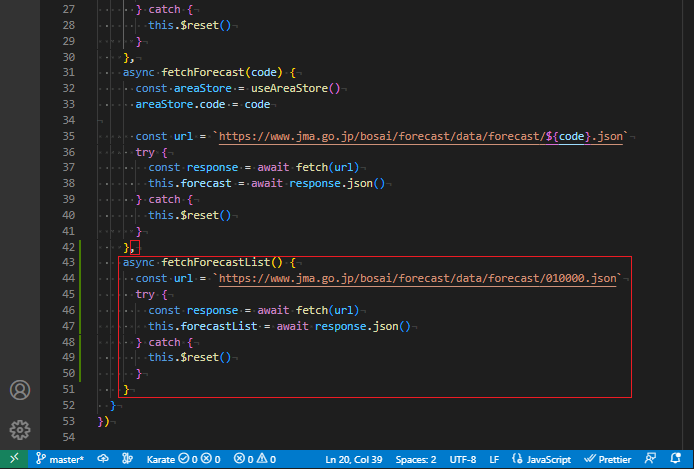Follow the 010000.json forecast URL link
This screenshot has width=694, height=469.
pos(417,278)
